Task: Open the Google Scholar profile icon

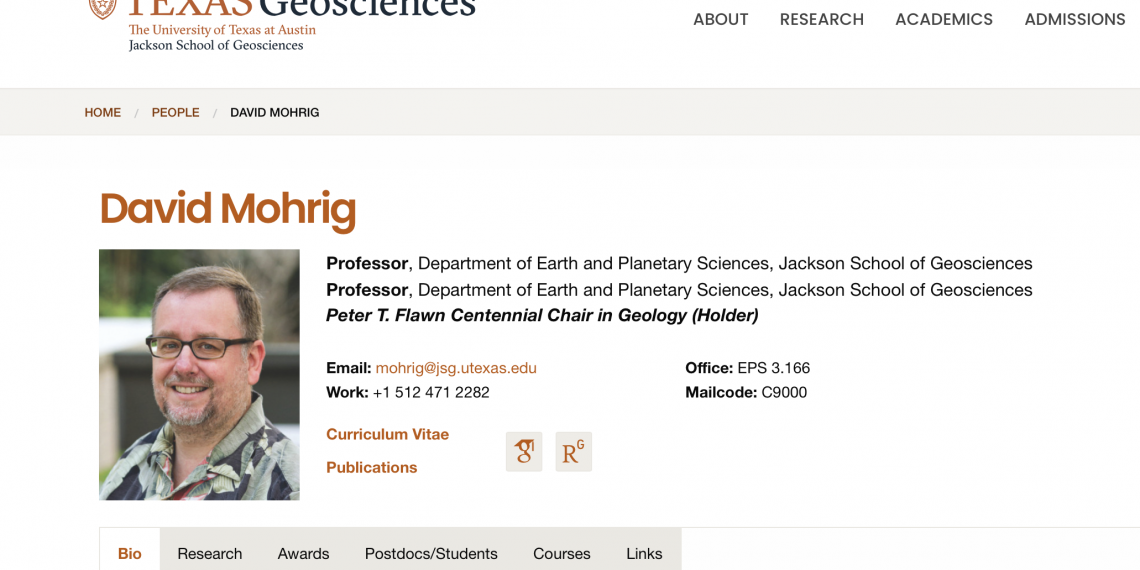Action: pyautogui.click(x=523, y=451)
